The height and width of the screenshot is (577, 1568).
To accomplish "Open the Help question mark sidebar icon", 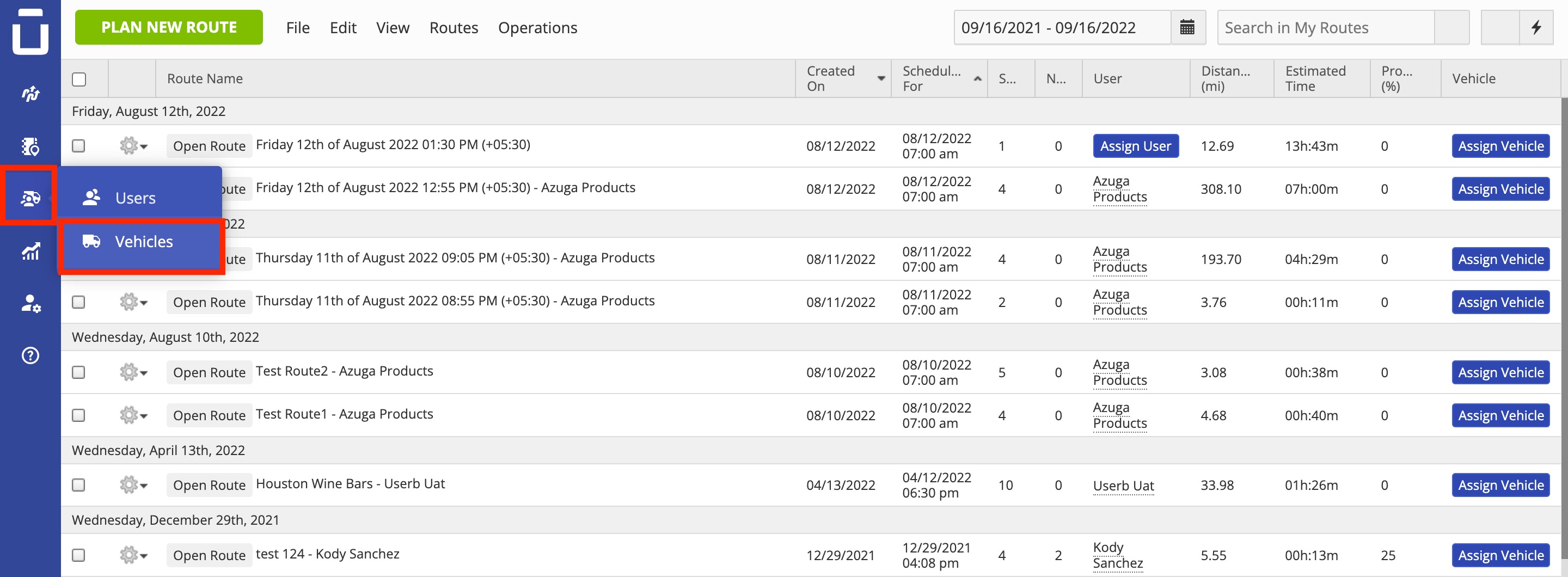I will coord(30,355).
